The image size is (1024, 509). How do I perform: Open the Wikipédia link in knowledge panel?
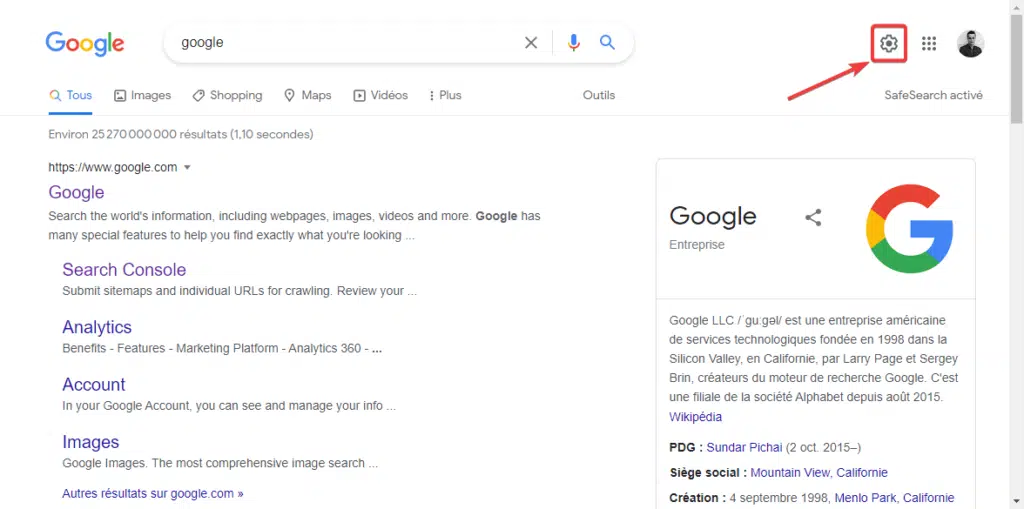tap(696, 417)
